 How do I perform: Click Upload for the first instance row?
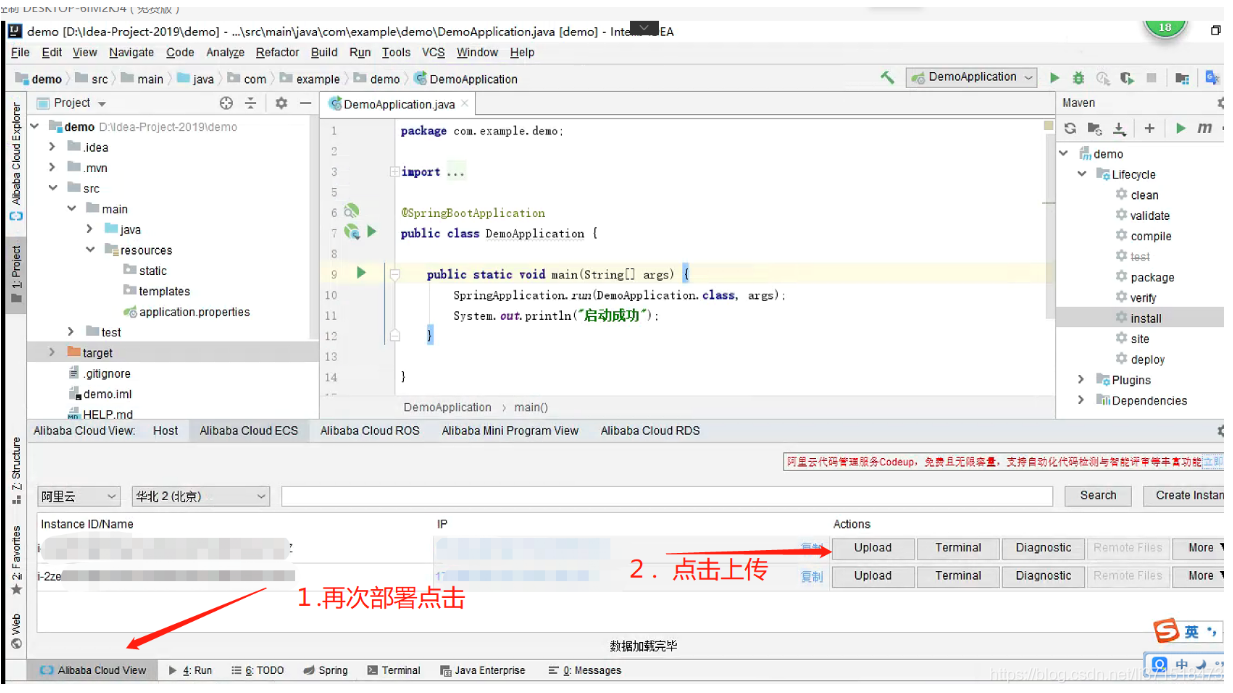coord(873,548)
